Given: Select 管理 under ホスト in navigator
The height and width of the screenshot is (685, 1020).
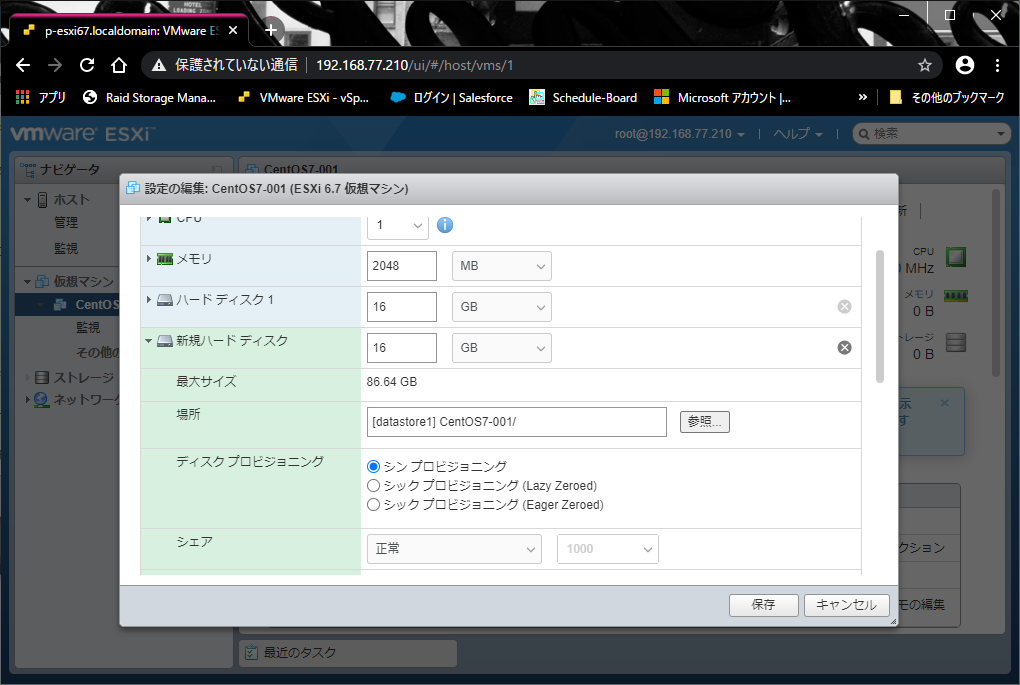Looking at the screenshot, I should [66, 222].
